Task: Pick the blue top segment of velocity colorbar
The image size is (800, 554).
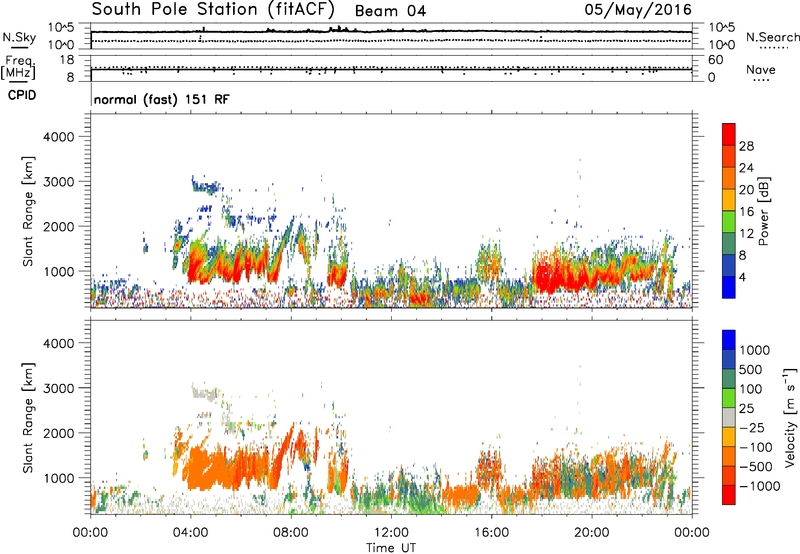Action: 729,340
